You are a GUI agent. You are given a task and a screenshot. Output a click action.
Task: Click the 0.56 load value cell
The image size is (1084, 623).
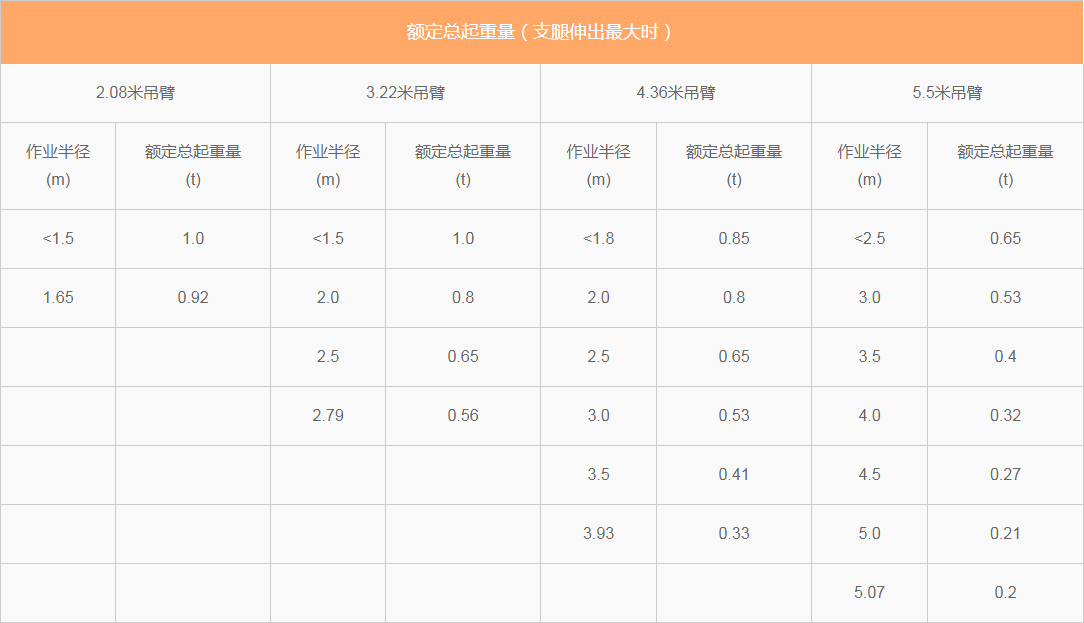tap(463, 415)
